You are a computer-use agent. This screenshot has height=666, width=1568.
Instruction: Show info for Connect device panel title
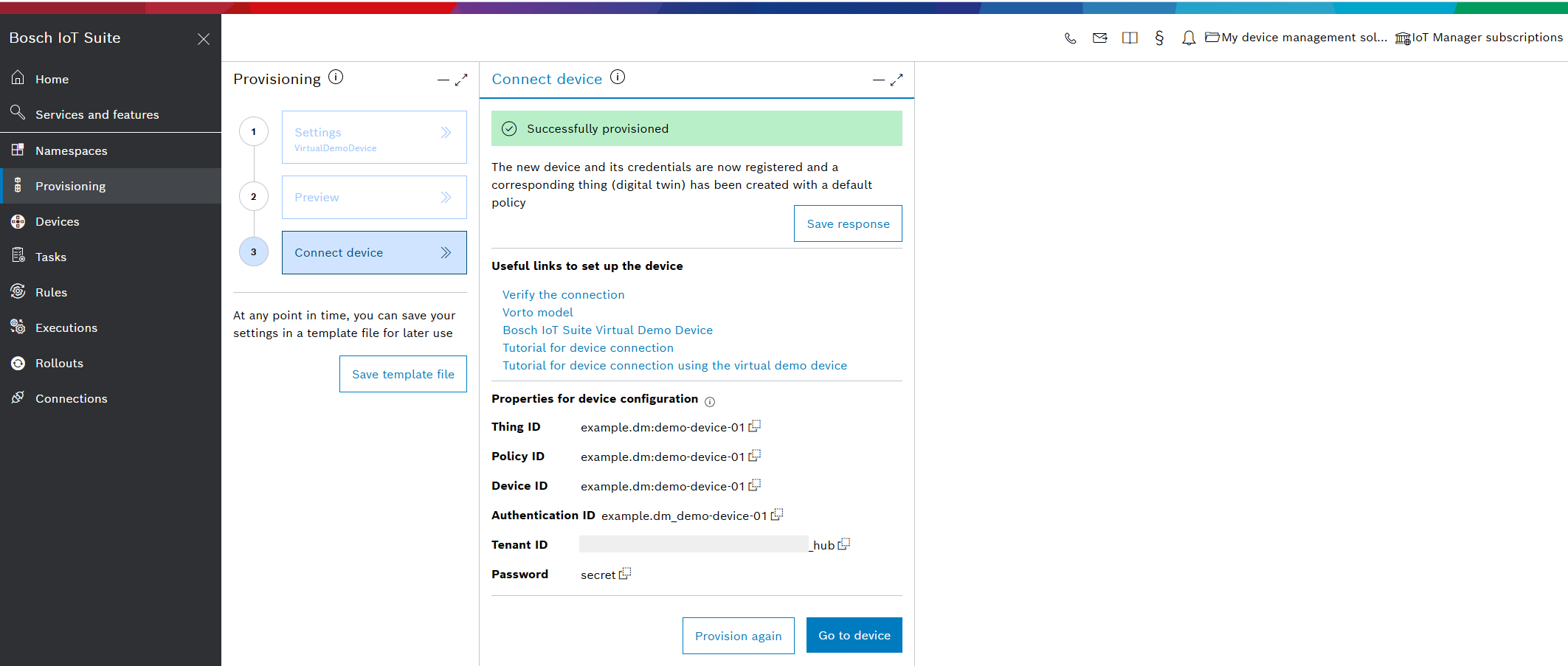[x=618, y=77]
